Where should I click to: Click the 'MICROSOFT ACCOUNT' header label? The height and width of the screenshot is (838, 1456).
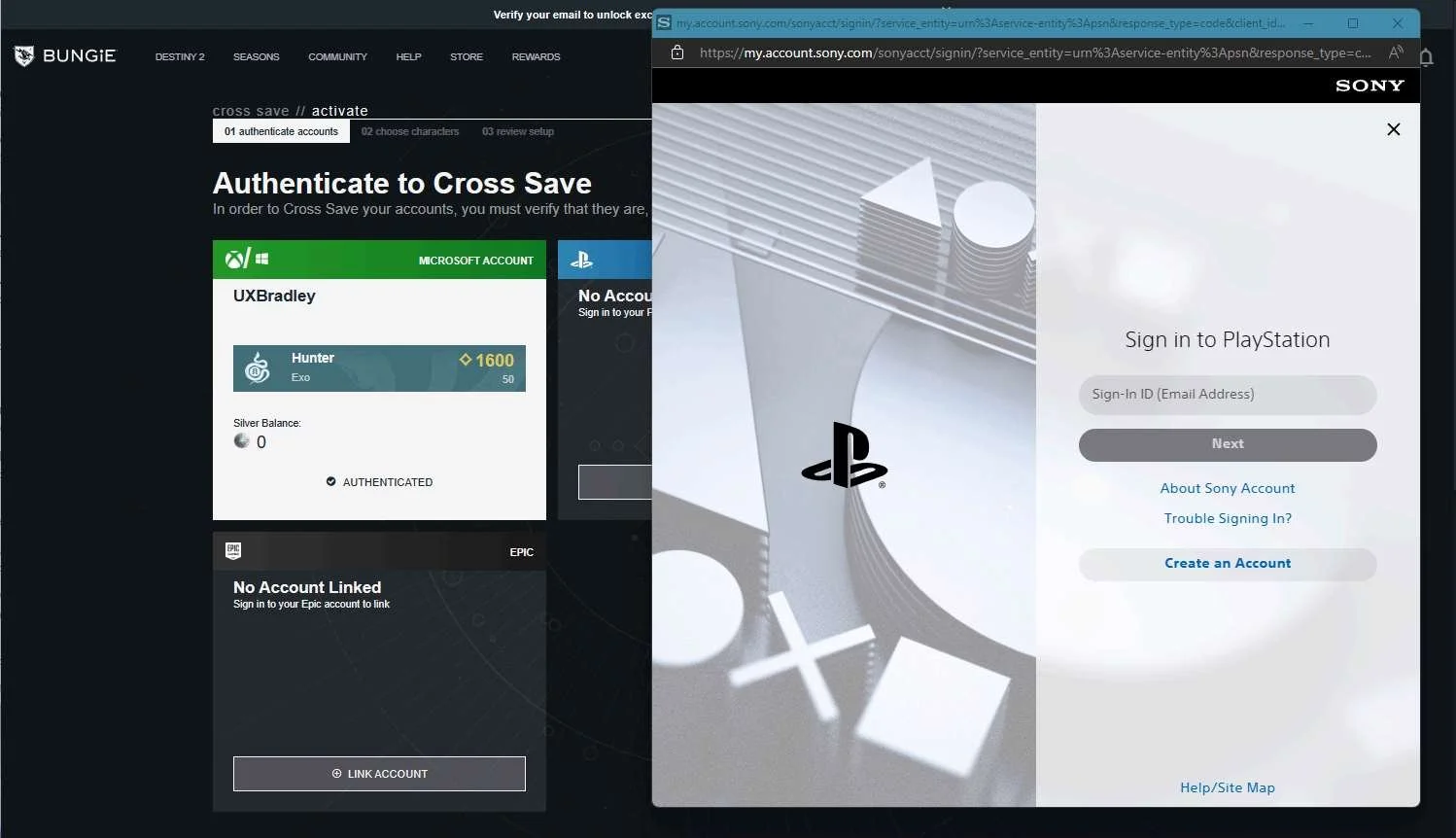pos(476,261)
